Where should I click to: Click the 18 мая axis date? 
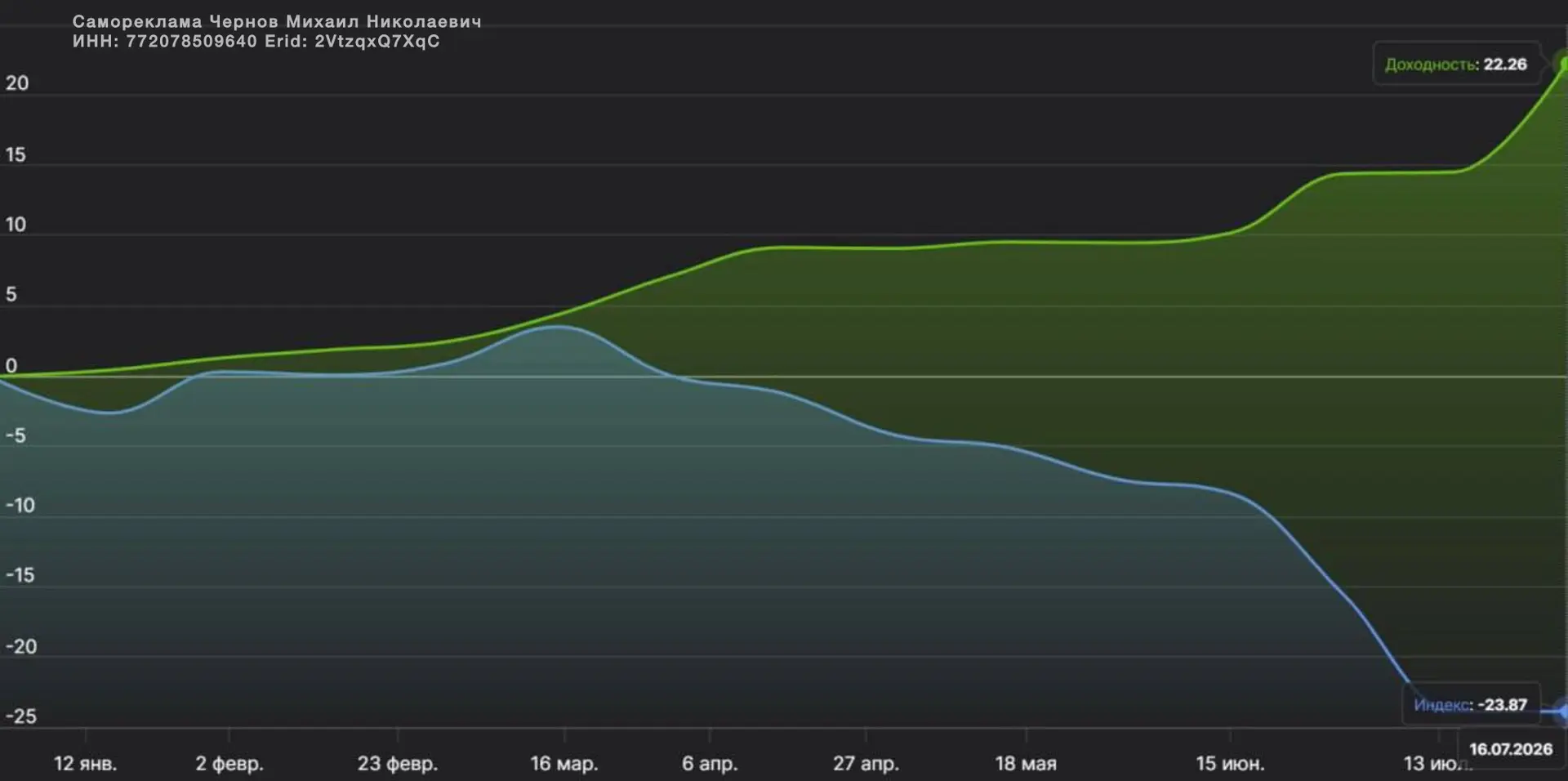[x=1026, y=764]
